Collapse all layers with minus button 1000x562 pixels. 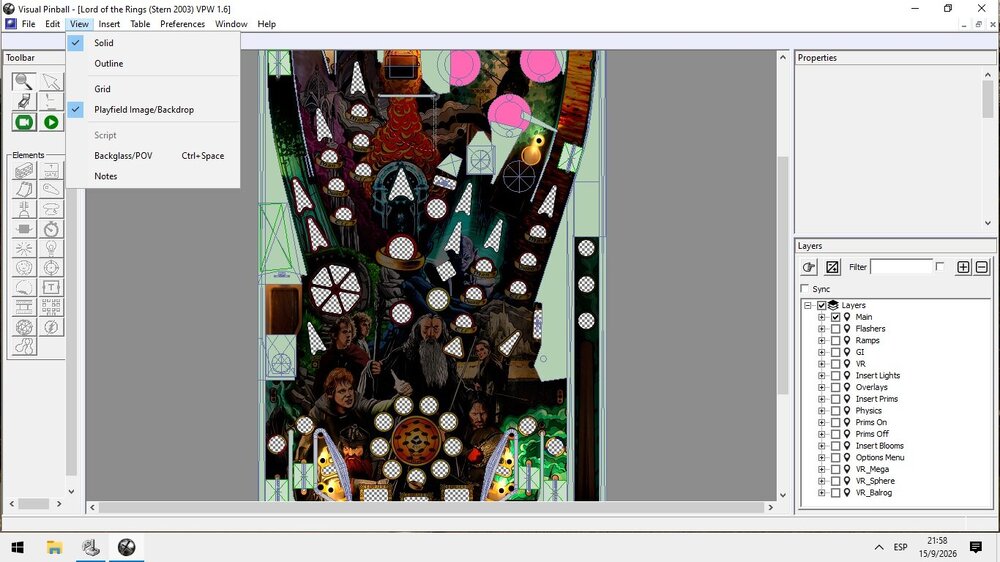point(982,267)
